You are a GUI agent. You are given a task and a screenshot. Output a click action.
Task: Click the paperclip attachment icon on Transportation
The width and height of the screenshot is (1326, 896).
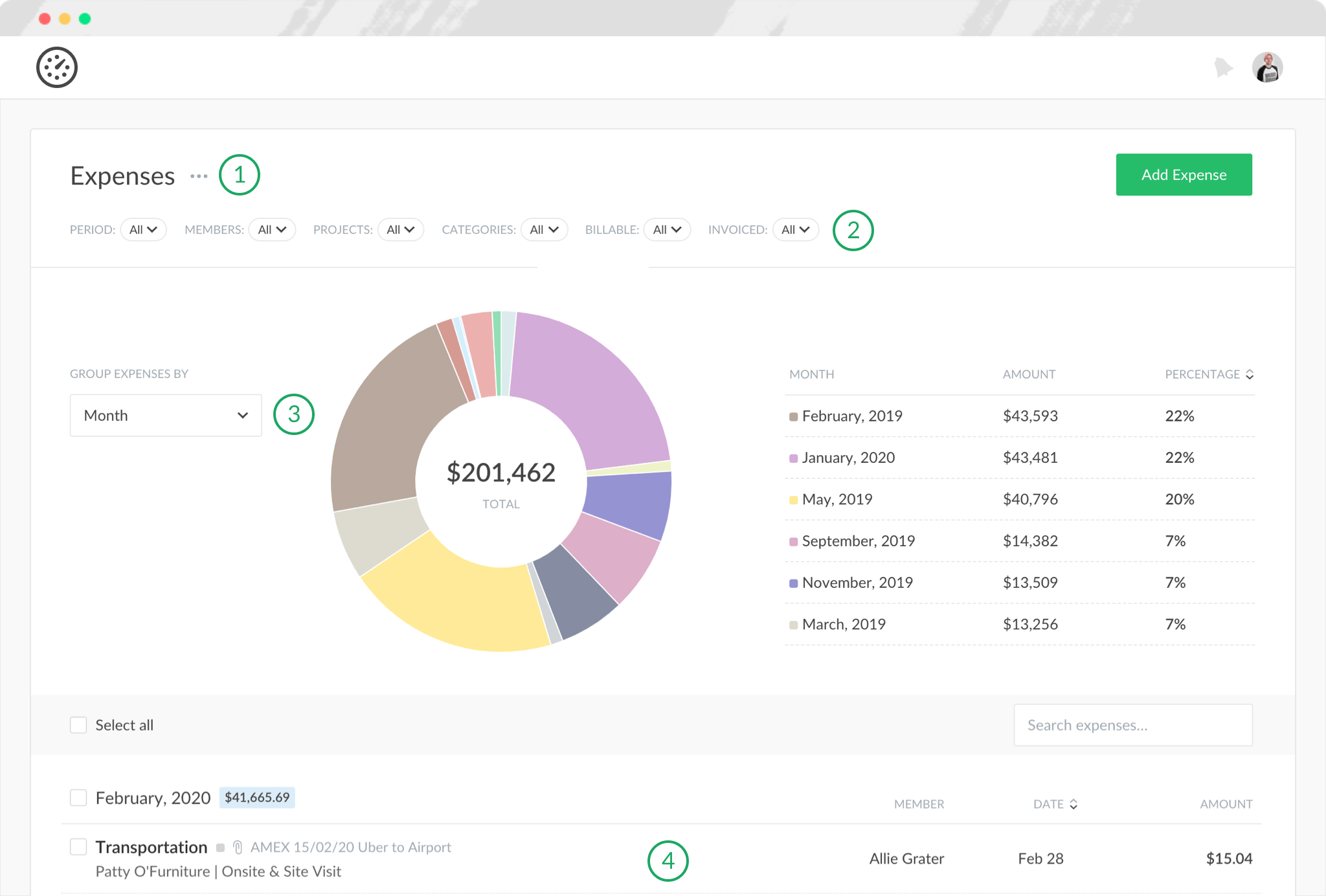point(238,847)
